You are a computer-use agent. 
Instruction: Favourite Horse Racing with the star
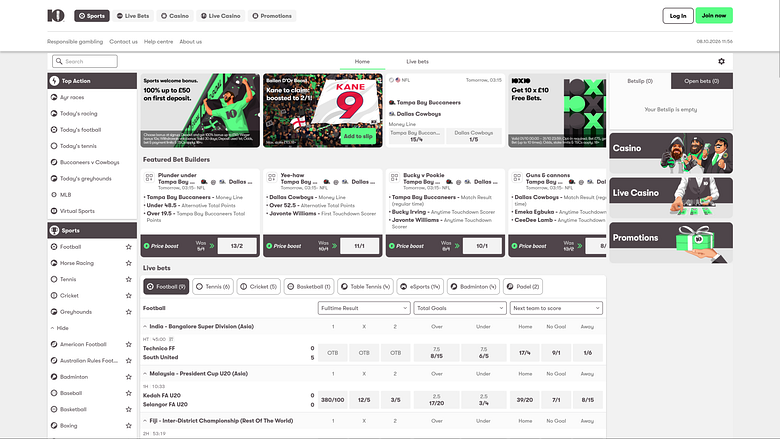click(x=128, y=263)
